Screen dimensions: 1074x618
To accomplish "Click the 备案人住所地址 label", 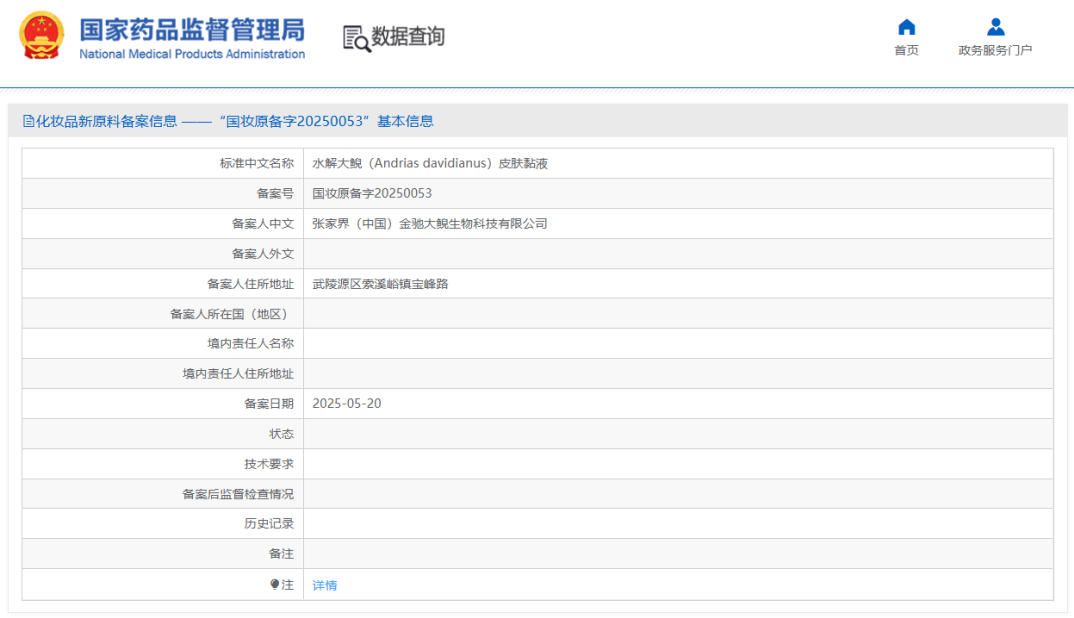I will 251,284.
